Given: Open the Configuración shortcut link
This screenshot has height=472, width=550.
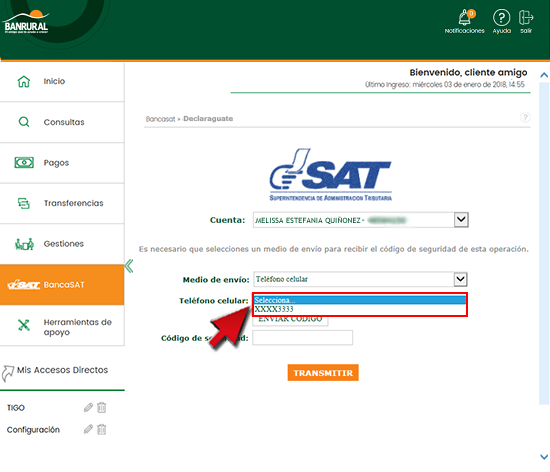Looking at the screenshot, I should pos(33,430).
